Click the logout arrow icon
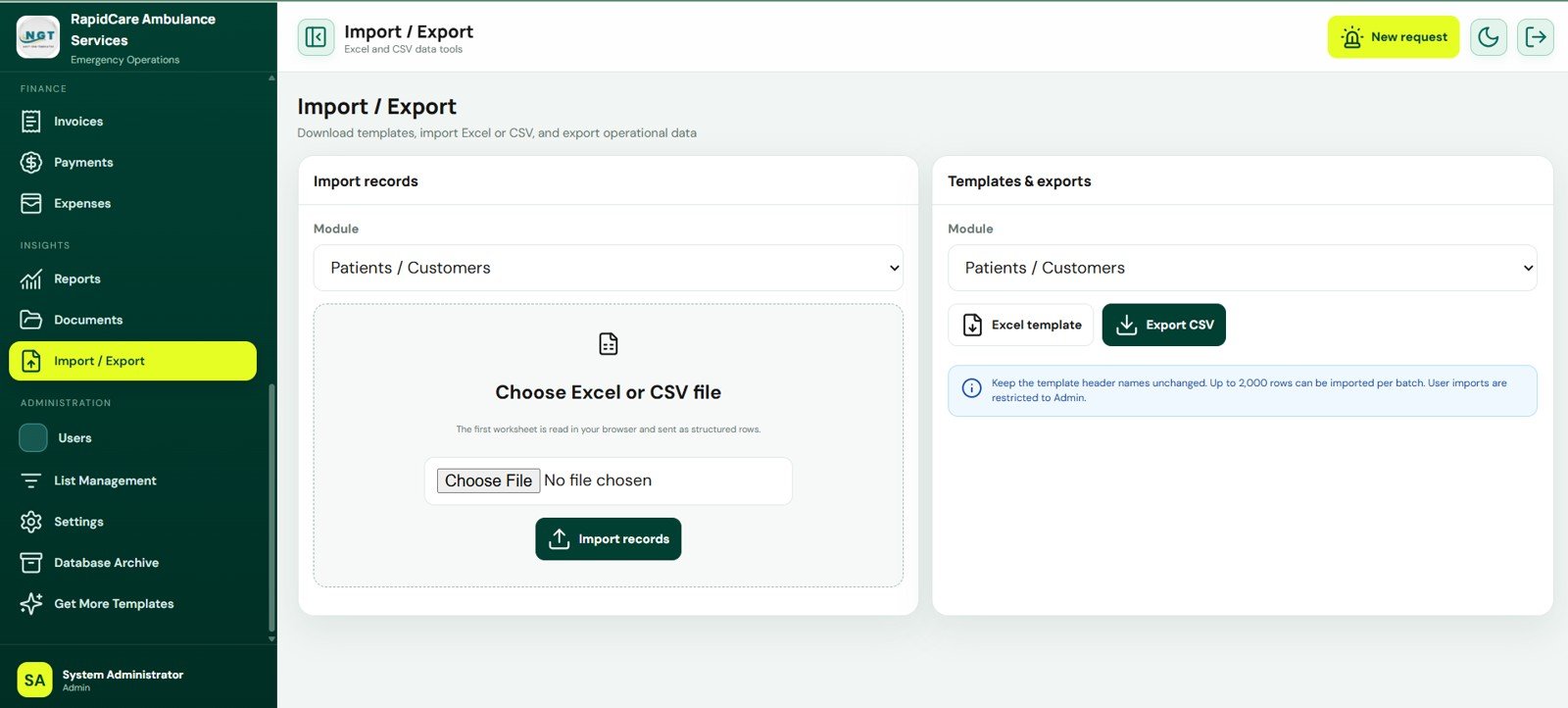 tap(1536, 37)
